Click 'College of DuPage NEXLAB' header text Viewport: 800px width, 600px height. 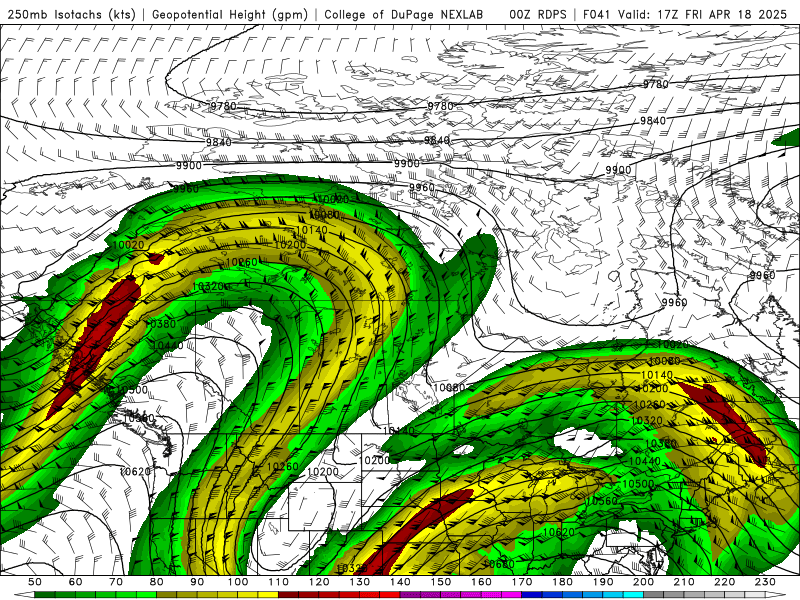[x=404, y=14]
